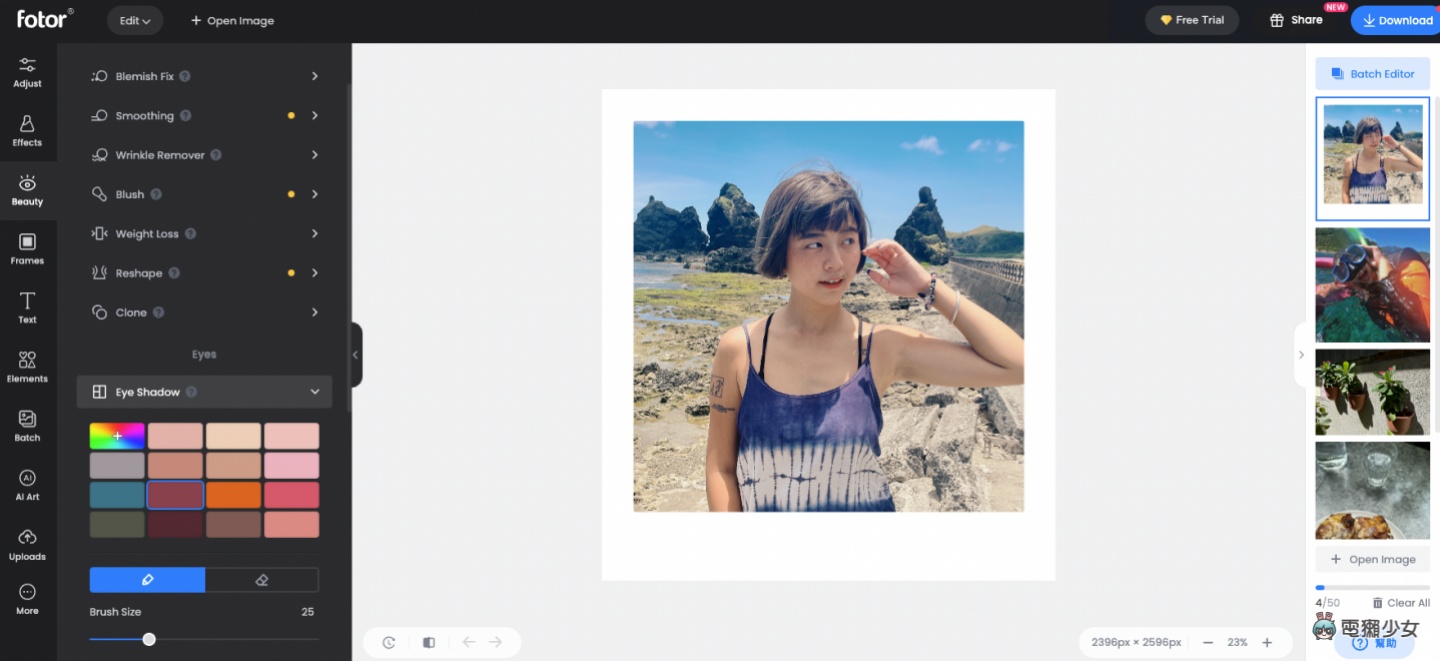1440x661 pixels.
Task: Open the Uploads panel
Action: [x=27, y=543]
